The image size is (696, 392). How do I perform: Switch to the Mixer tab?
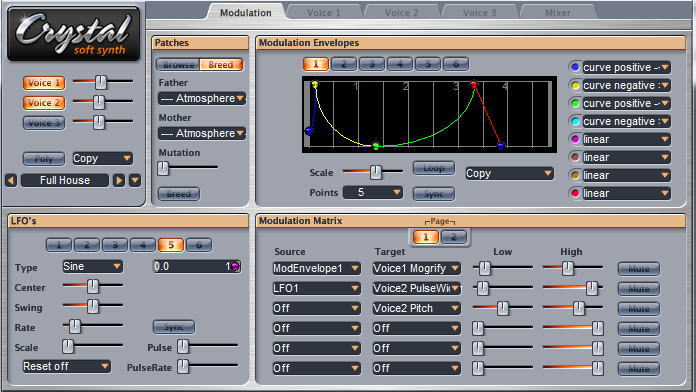click(x=558, y=12)
